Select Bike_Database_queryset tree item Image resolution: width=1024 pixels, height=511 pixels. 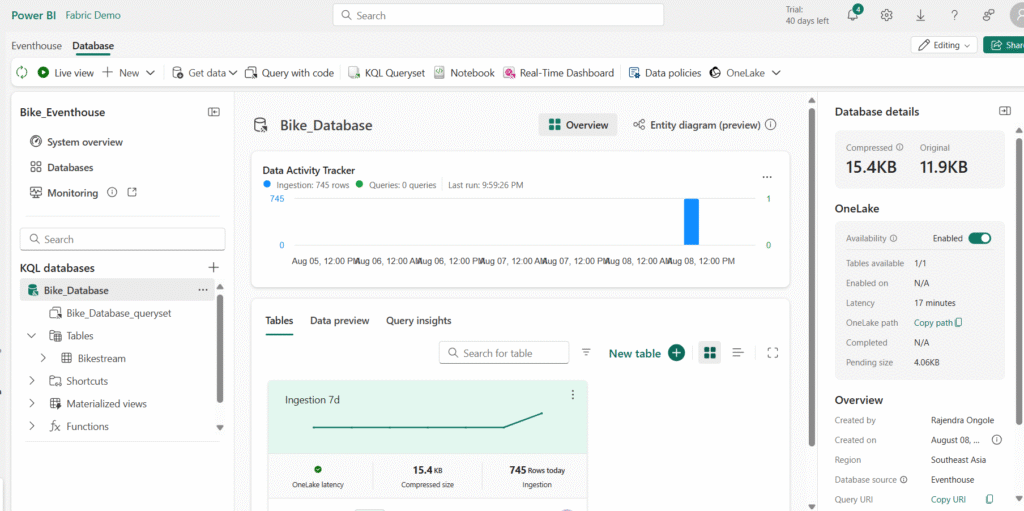pyautogui.click(x=111, y=313)
